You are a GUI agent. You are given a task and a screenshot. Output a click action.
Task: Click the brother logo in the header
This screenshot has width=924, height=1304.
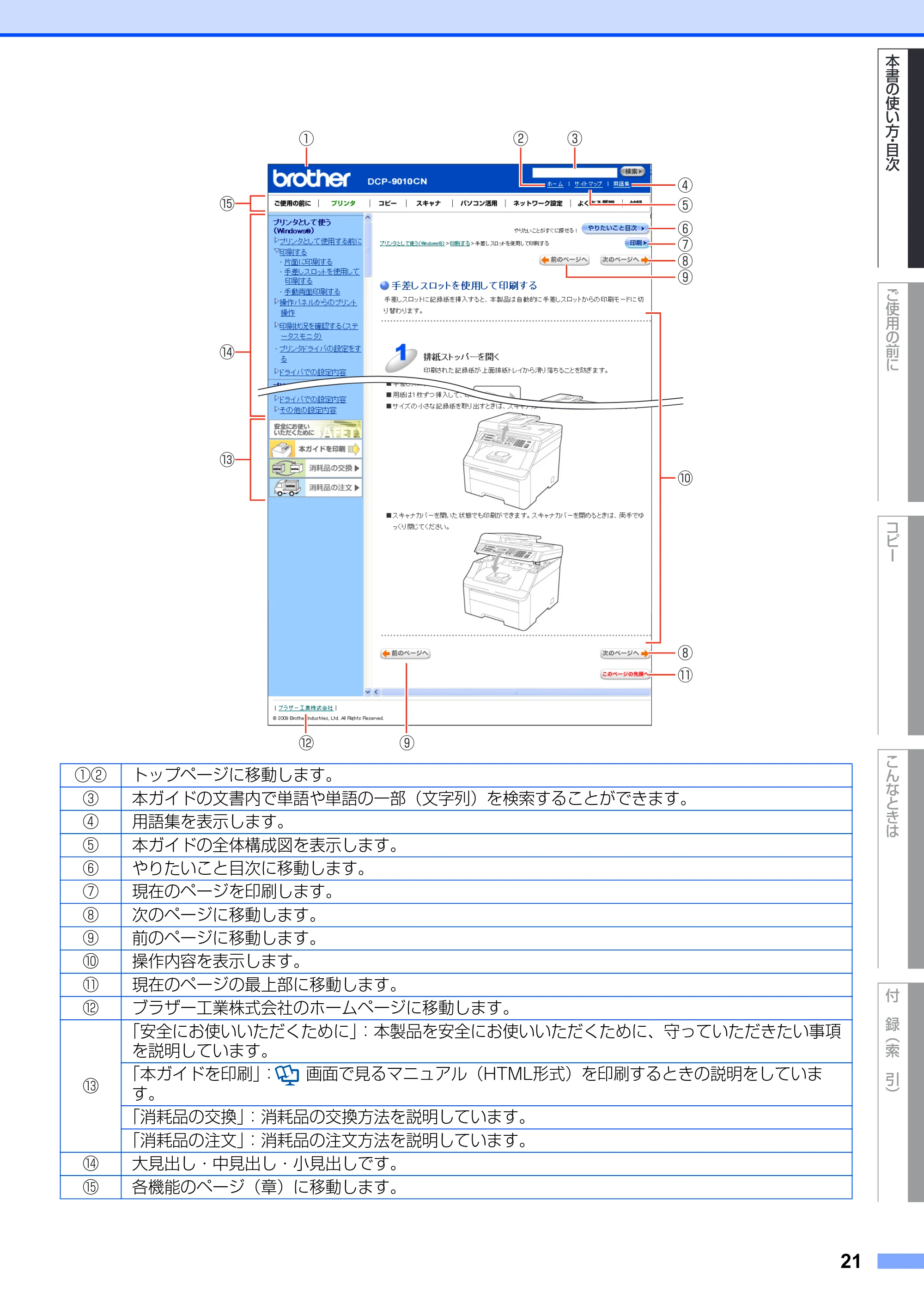coord(311,178)
